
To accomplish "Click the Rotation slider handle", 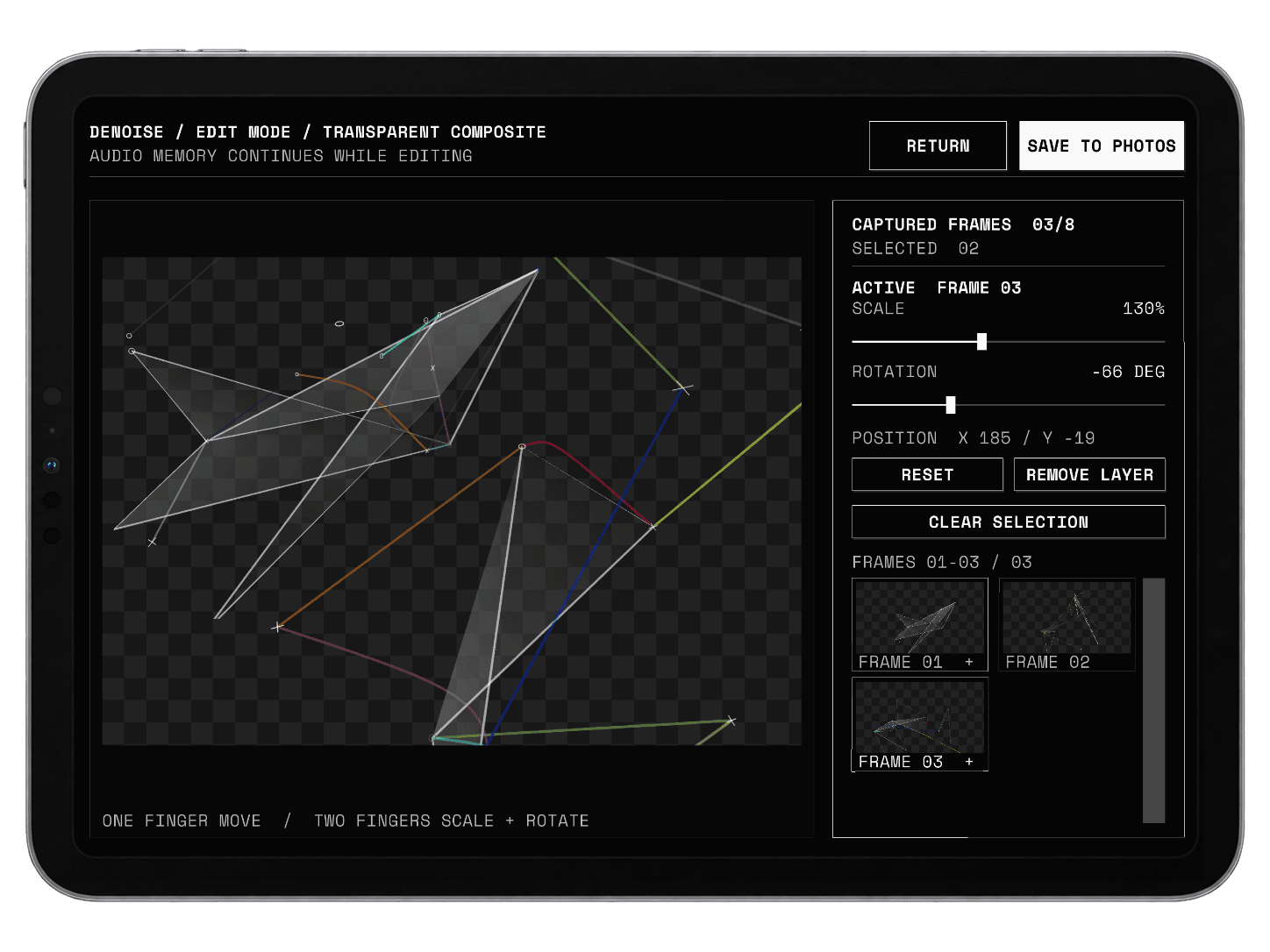I will 951,404.
